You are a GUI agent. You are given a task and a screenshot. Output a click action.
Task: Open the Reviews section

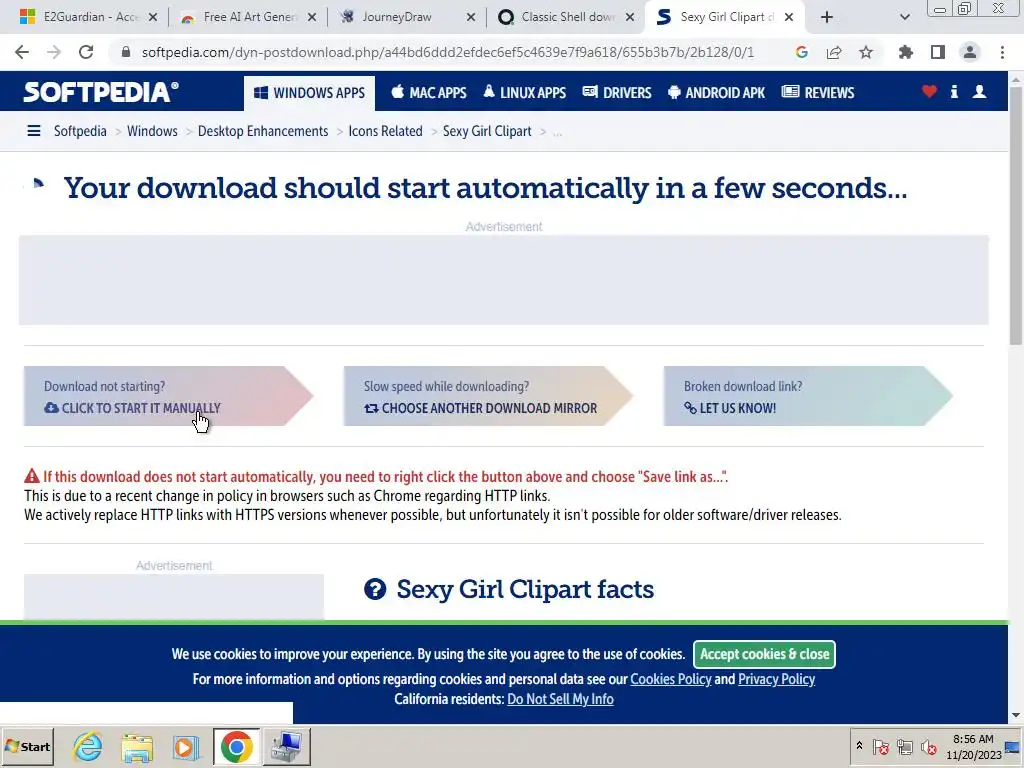tap(818, 93)
